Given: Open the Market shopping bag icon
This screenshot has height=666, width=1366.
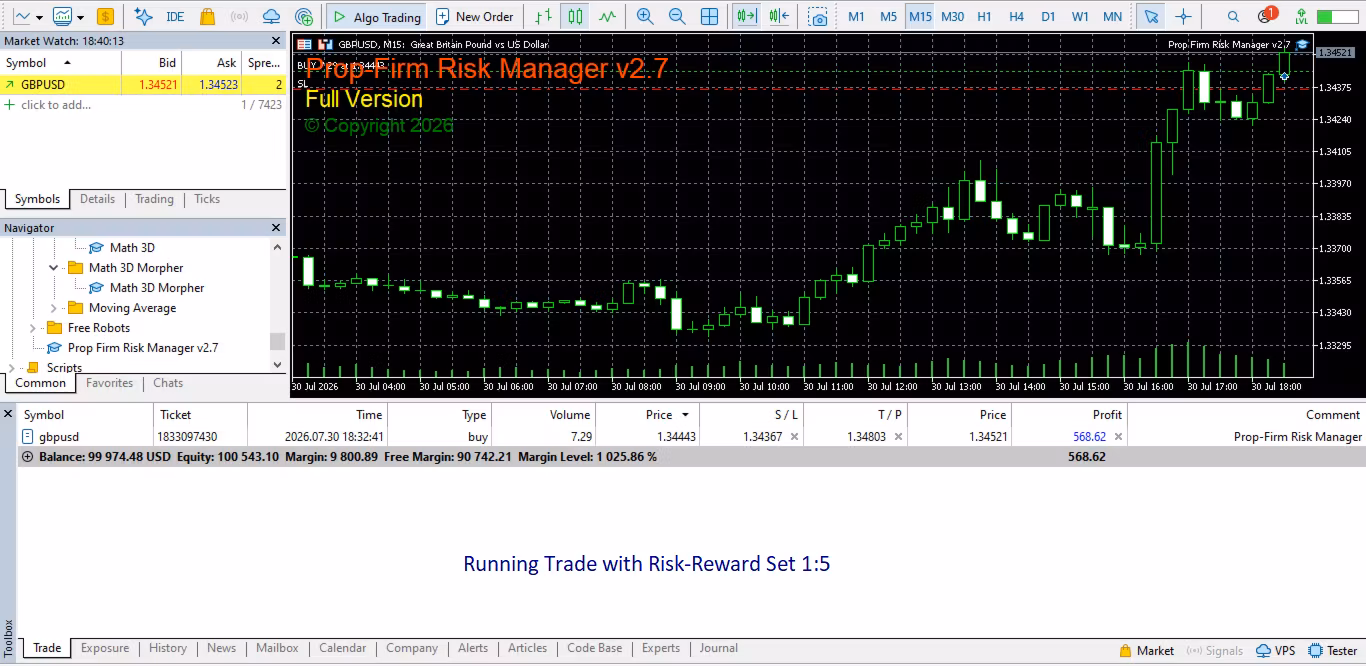Looking at the screenshot, I should coord(207,17).
